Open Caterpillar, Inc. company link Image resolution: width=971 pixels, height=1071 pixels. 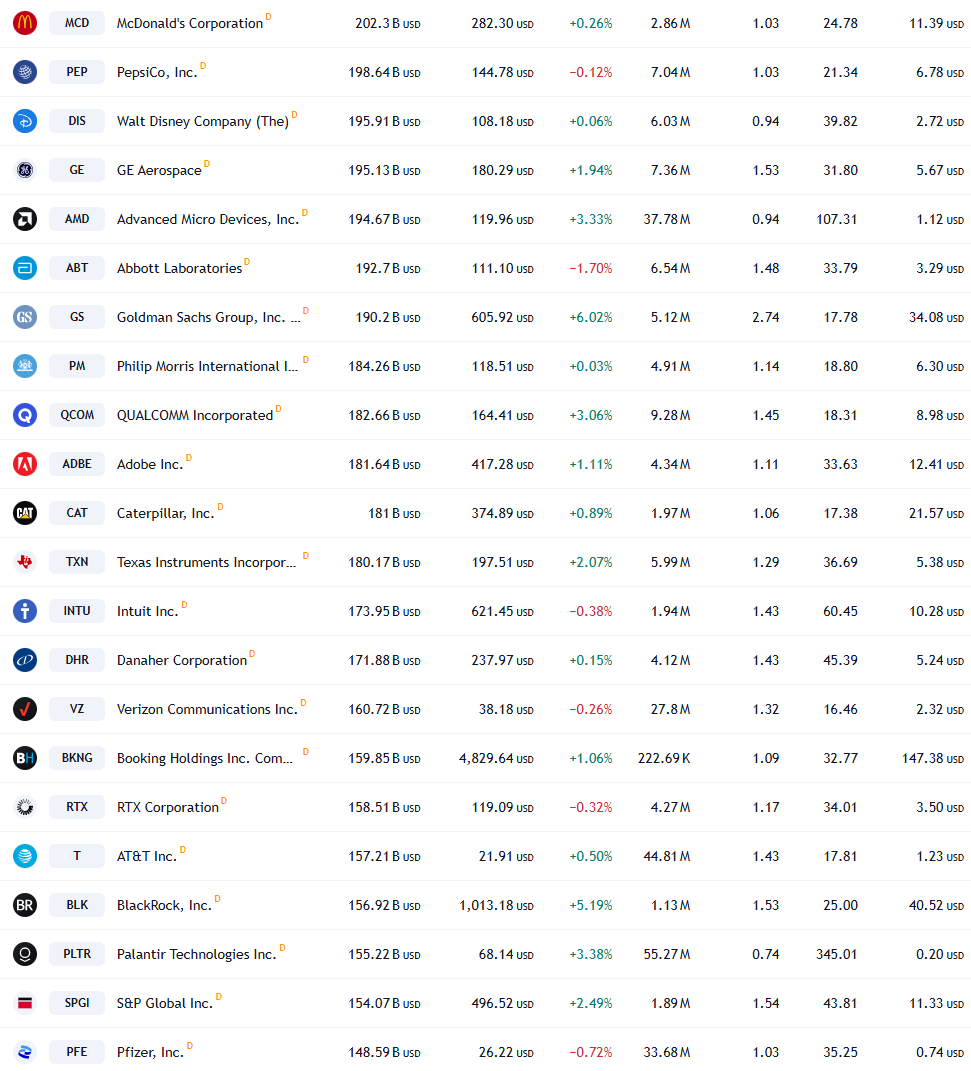pyautogui.click(x=166, y=513)
